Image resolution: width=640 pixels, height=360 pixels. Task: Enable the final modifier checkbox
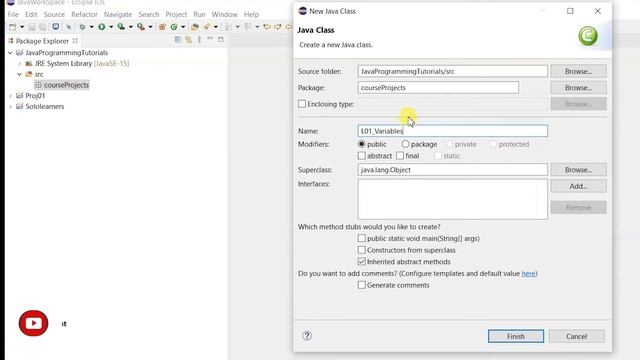pyautogui.click(x=400, y=156)
